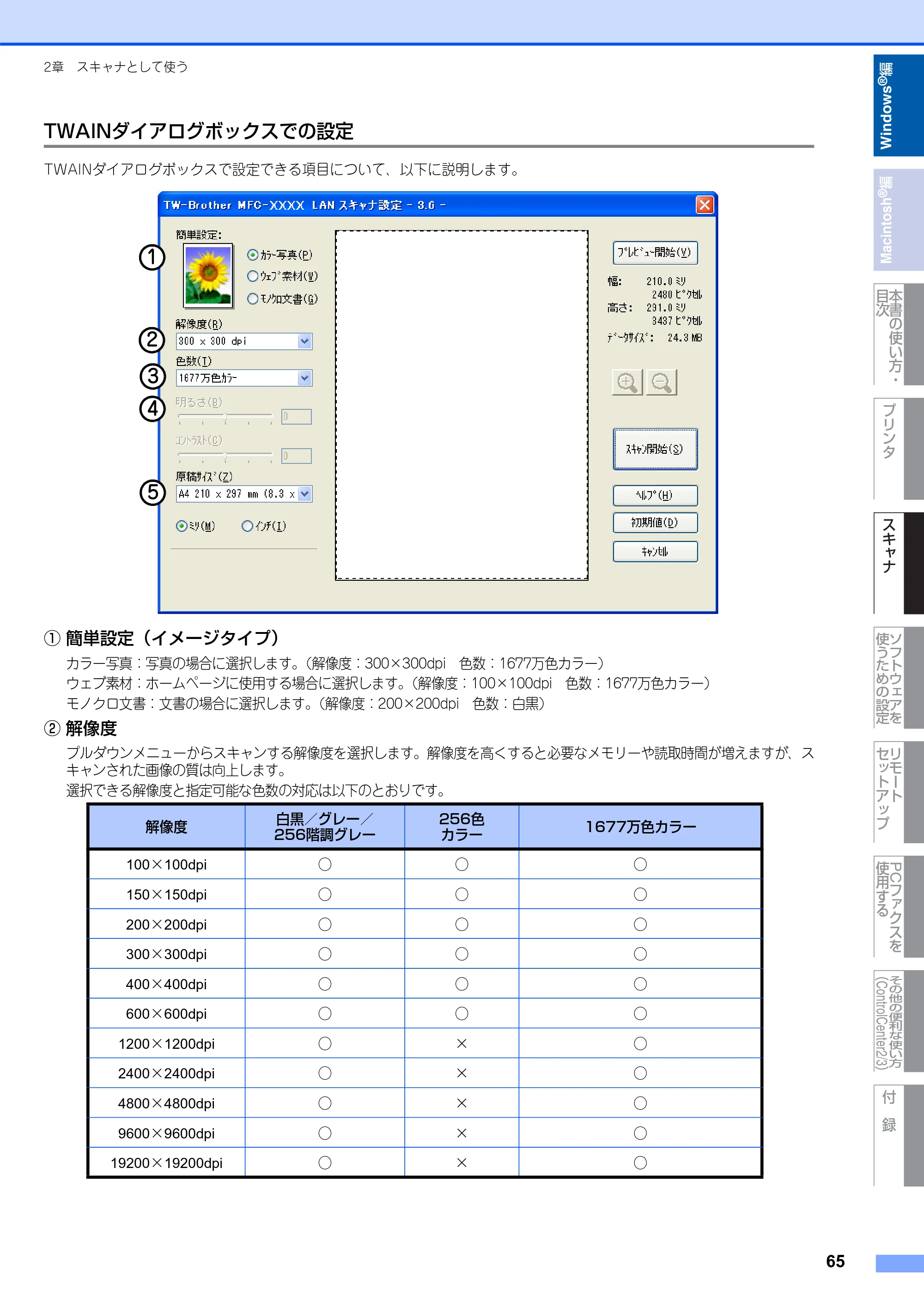This screenshot has width=924, height=1308.
Task: Click the contrast value input field
Action: point(296,456)
